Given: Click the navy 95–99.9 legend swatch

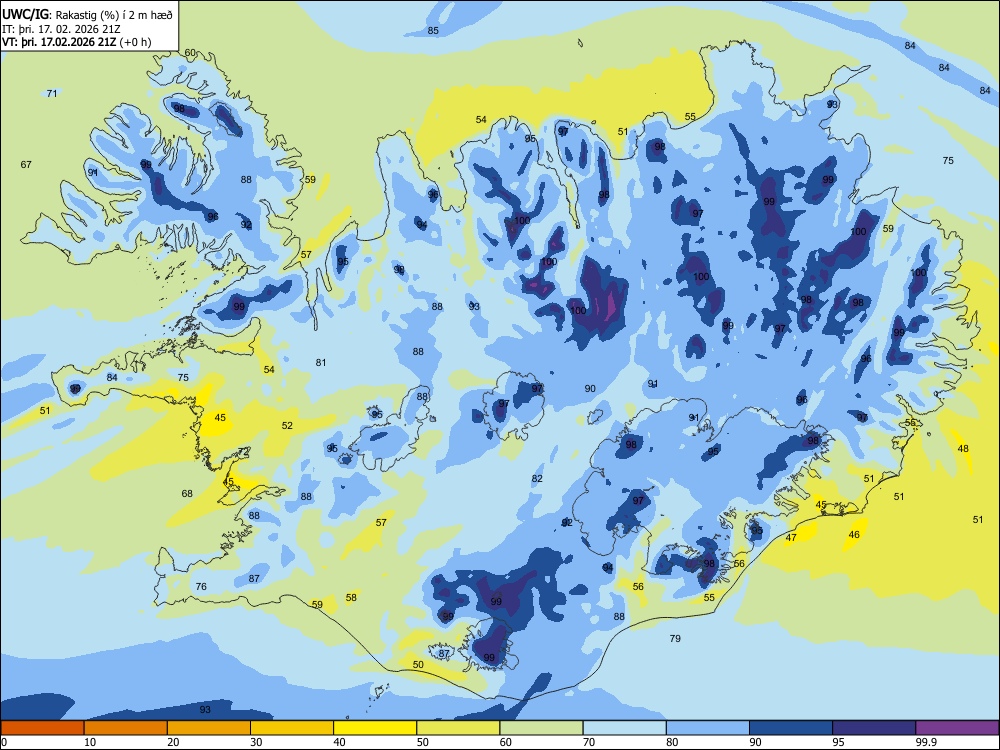Looking at the screenshot, I should tap(874, 728).
